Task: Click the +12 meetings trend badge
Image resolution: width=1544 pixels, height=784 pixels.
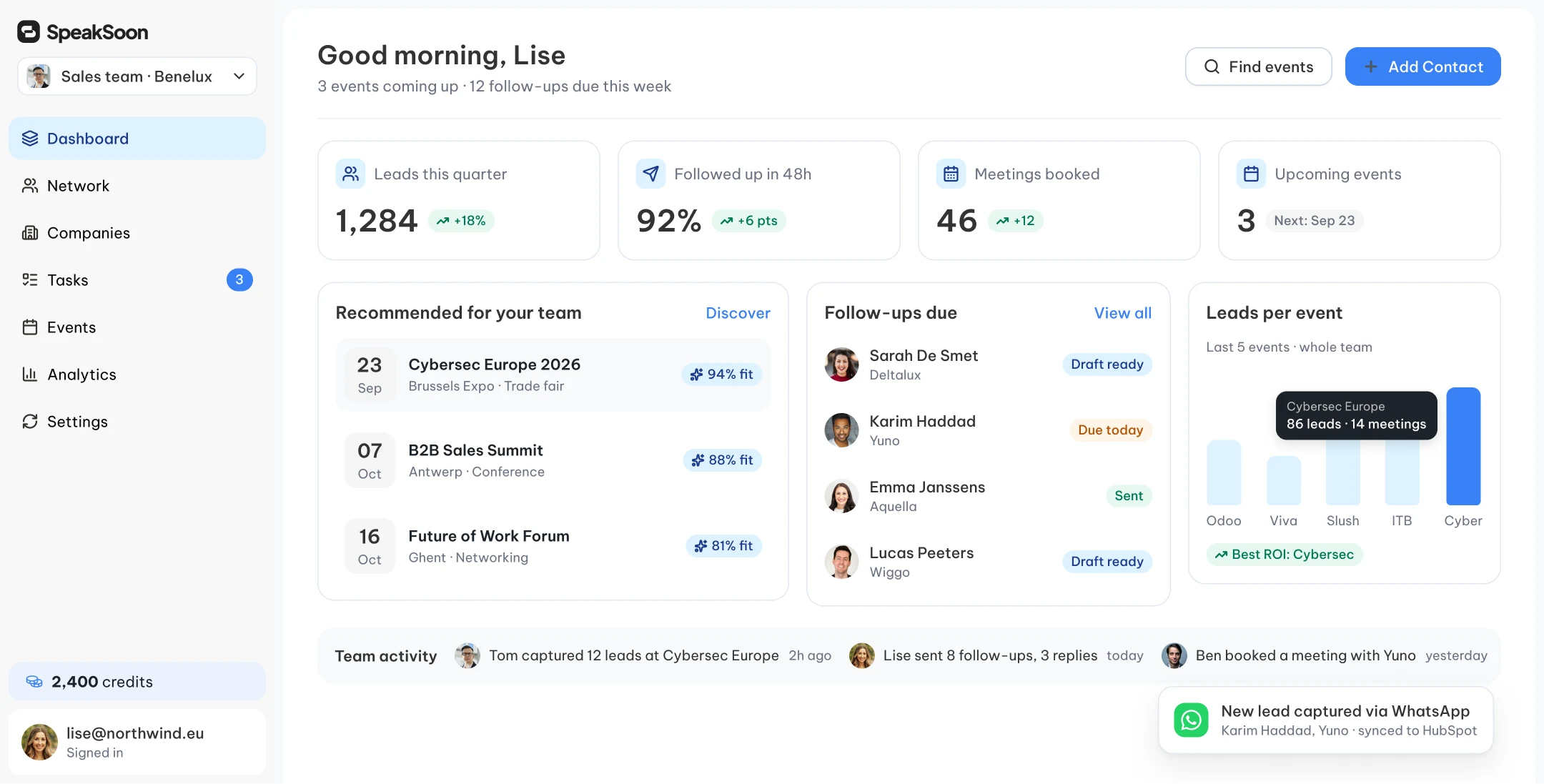Action: (1016, 221)
